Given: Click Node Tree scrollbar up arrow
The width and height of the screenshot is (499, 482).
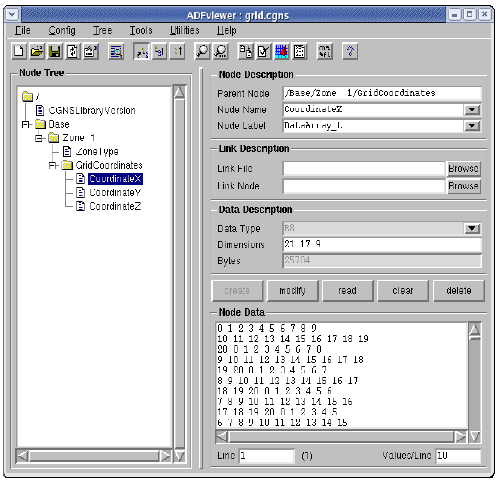Looking at the screenshot, I should coord(179,92).
